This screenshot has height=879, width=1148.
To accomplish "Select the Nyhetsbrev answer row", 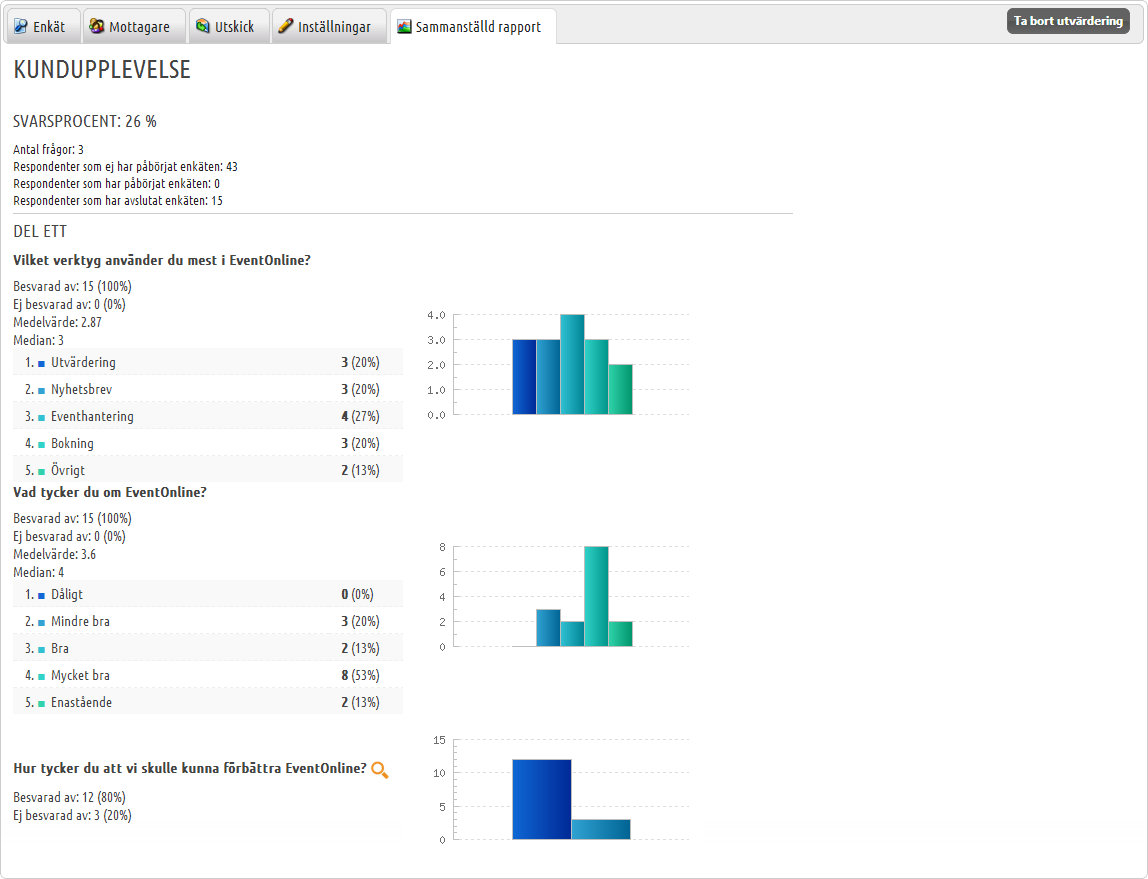I will click(x=208, y=389).
